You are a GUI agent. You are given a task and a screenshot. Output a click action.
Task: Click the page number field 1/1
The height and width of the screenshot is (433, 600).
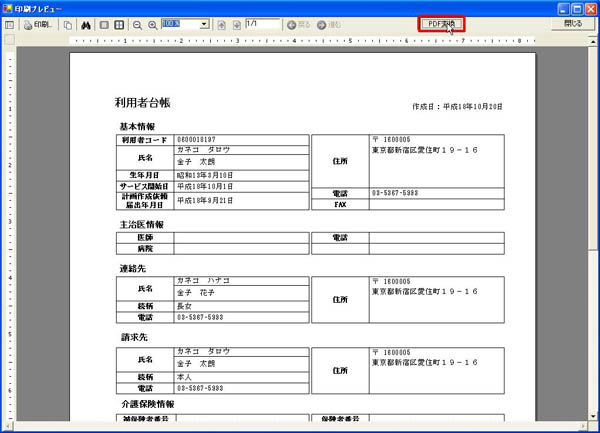[262, 24]
